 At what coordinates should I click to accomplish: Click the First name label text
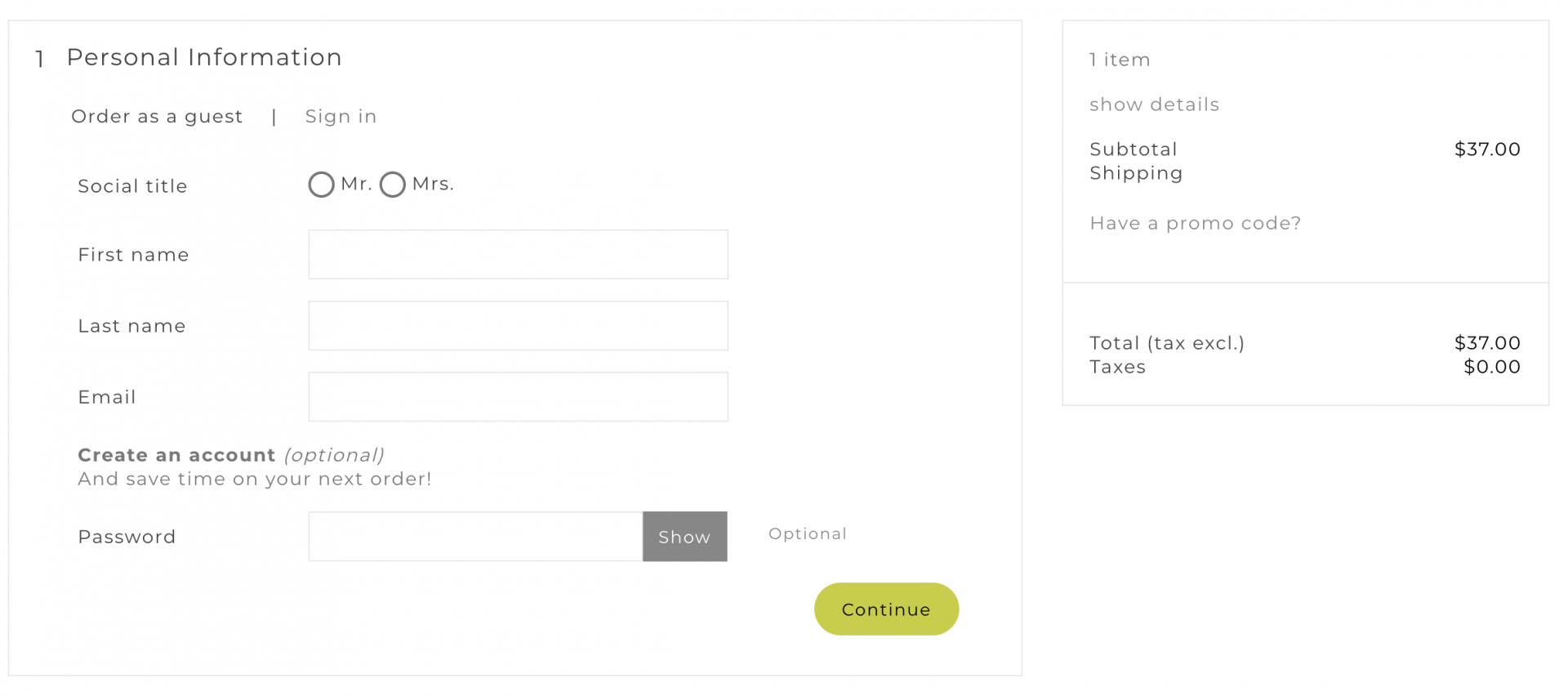click(x=133, y=255)
